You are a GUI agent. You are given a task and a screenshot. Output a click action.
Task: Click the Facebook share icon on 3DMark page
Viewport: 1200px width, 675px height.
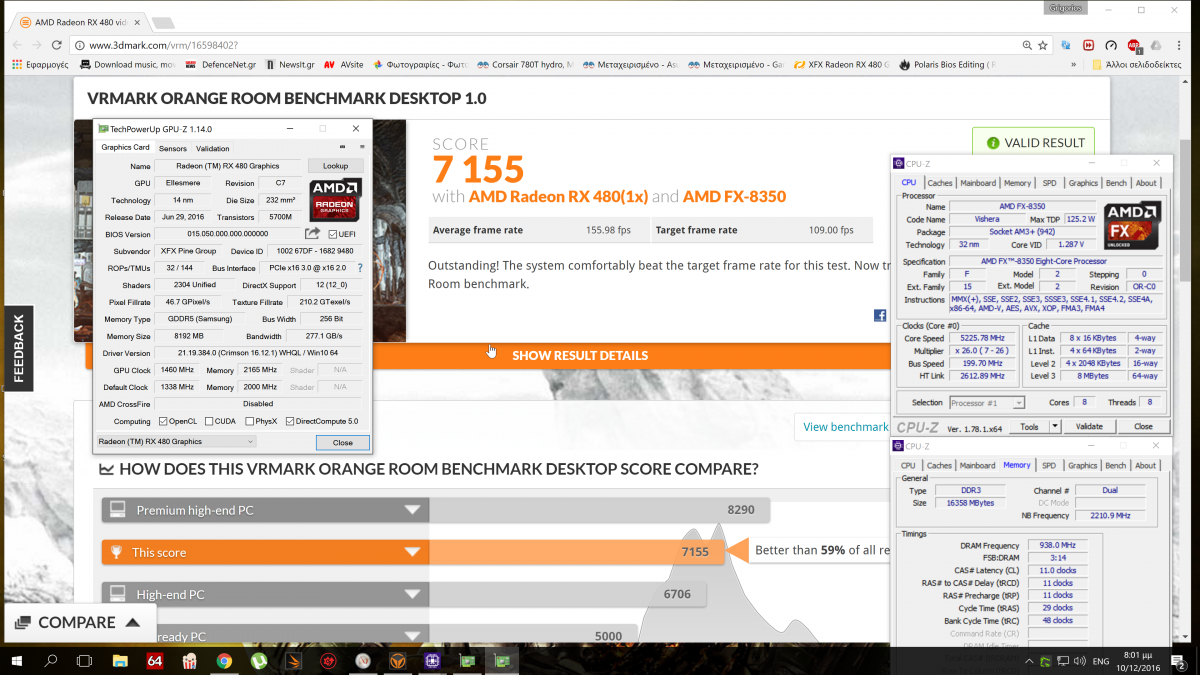coord(880,315)
